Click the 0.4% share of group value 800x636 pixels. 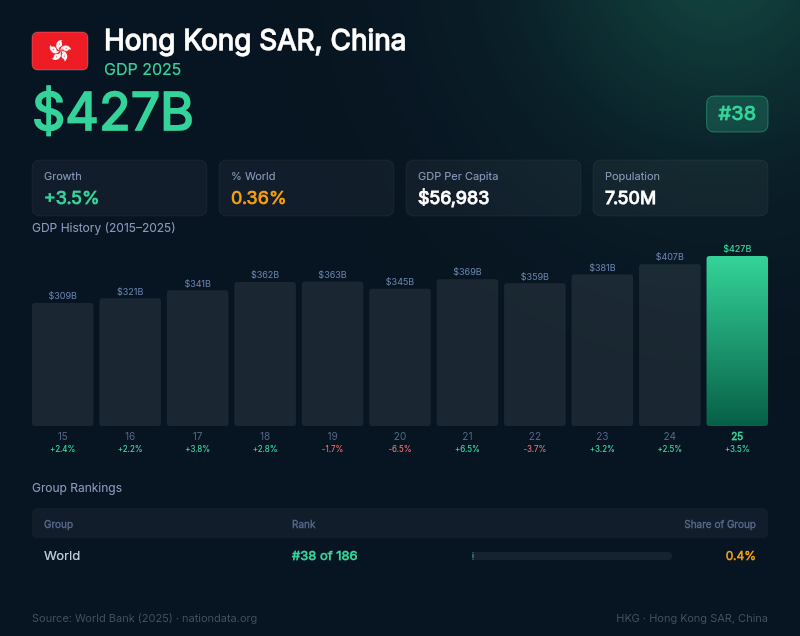740,555
